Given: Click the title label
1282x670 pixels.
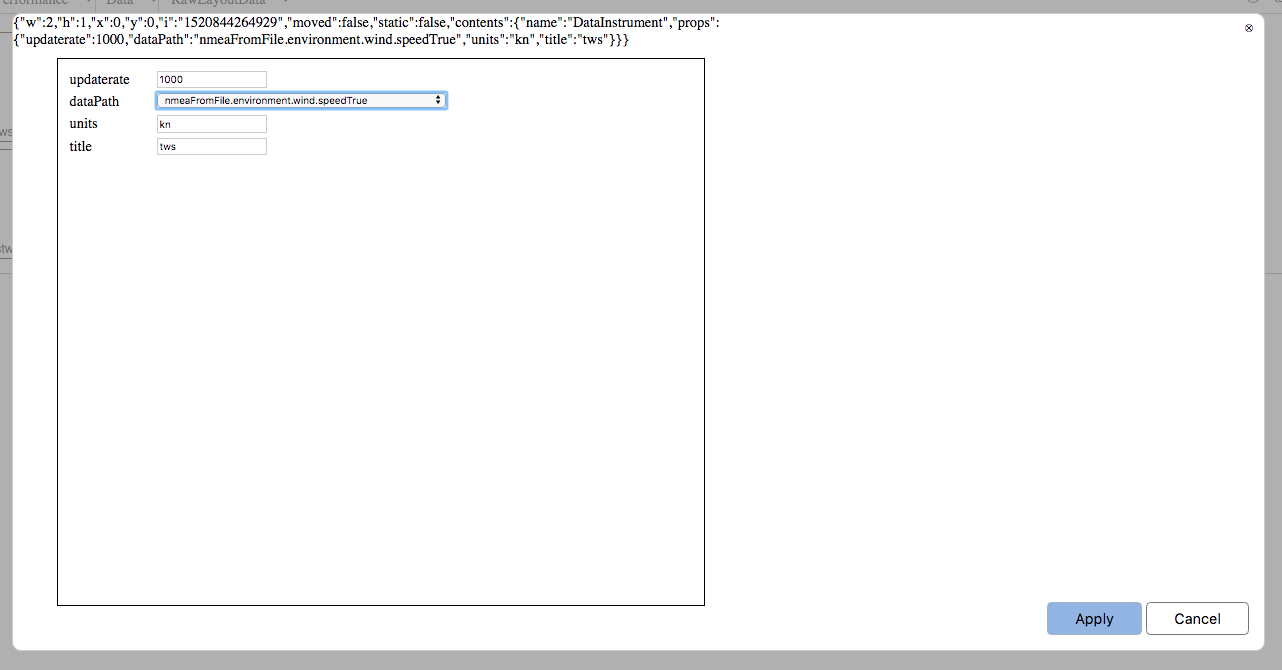Looking at the screenshot, I should tap(80, 146).
